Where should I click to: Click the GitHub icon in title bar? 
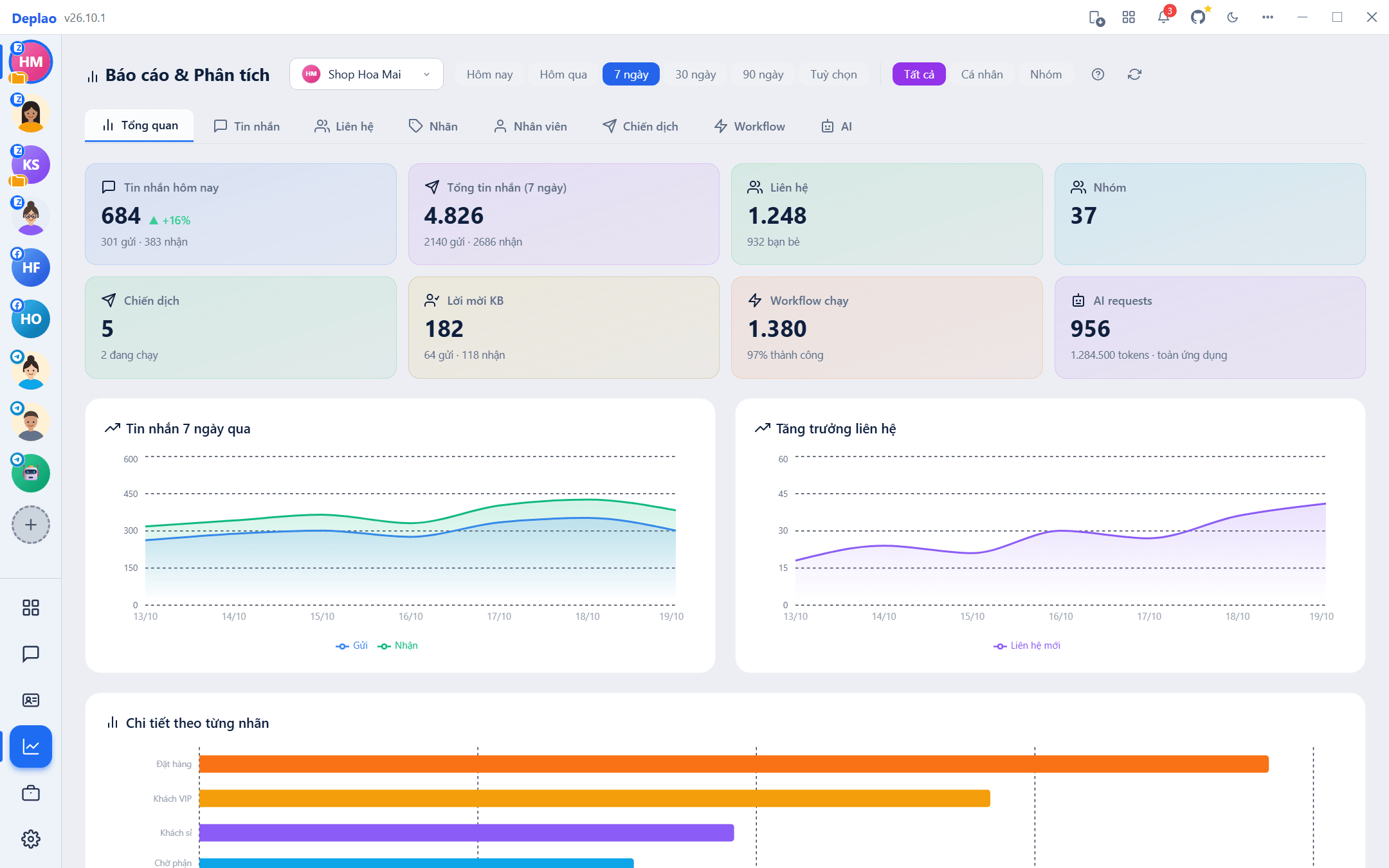pos(1198,17)
